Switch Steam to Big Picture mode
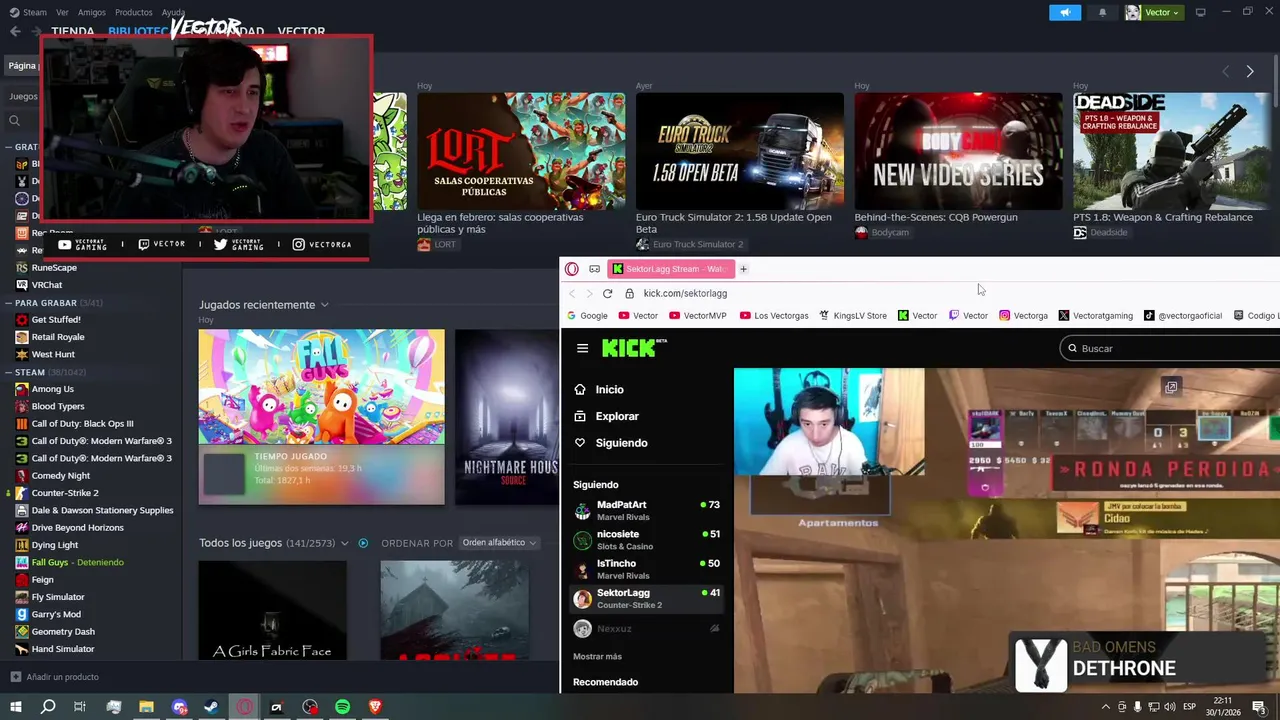 [1200, 12]
